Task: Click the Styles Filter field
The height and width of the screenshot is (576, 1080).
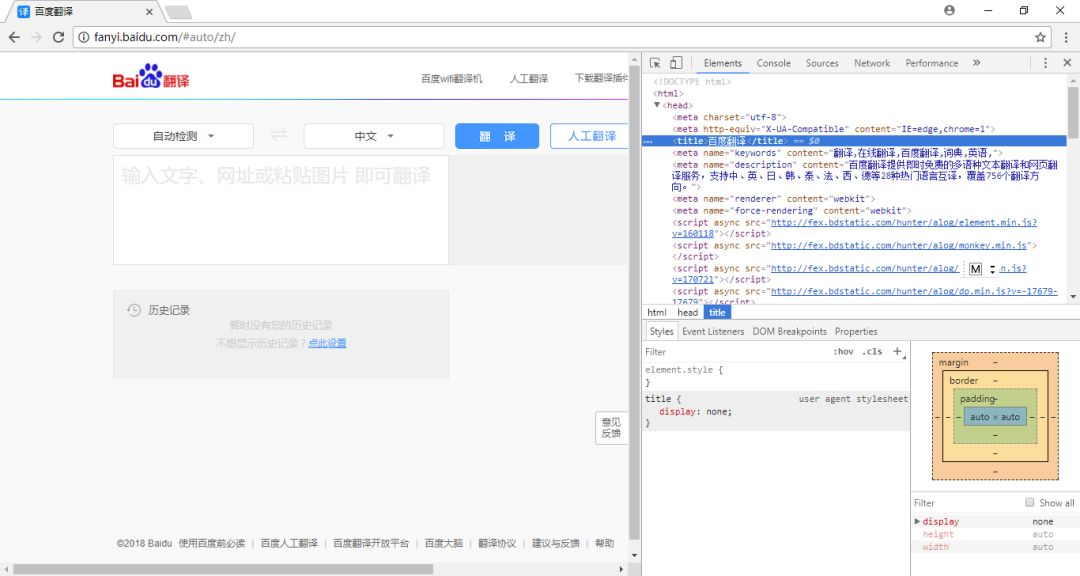Action: (x=737, y=352)
